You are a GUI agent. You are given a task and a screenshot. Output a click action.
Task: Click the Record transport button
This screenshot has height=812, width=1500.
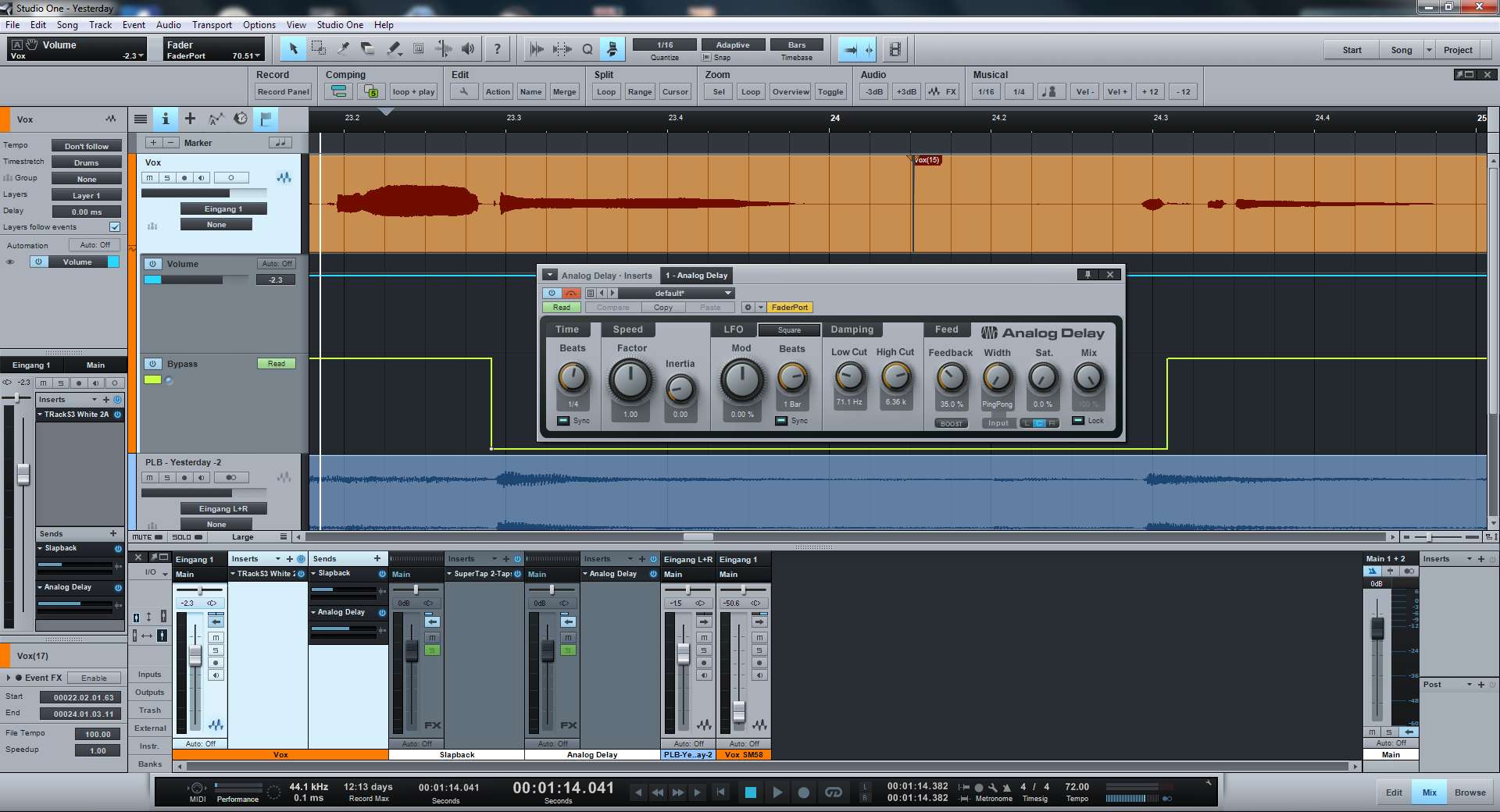tap(803, 792)
